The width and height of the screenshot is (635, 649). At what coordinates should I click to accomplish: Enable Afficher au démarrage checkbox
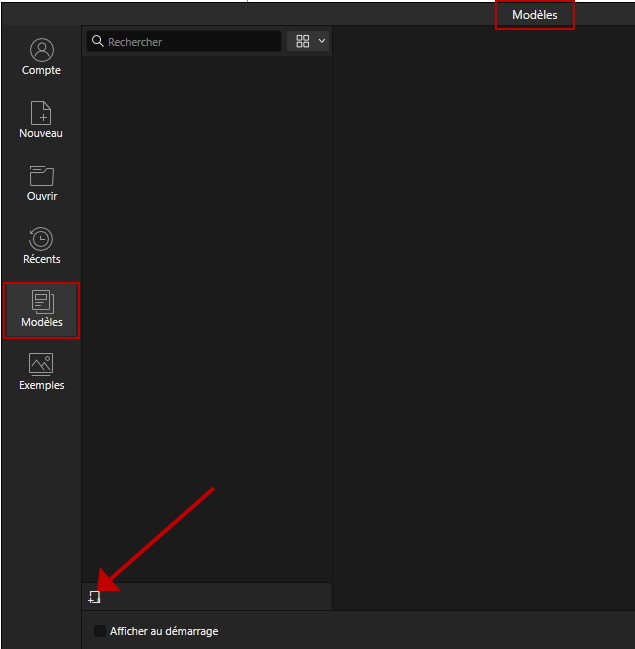(x=99, y=631)
